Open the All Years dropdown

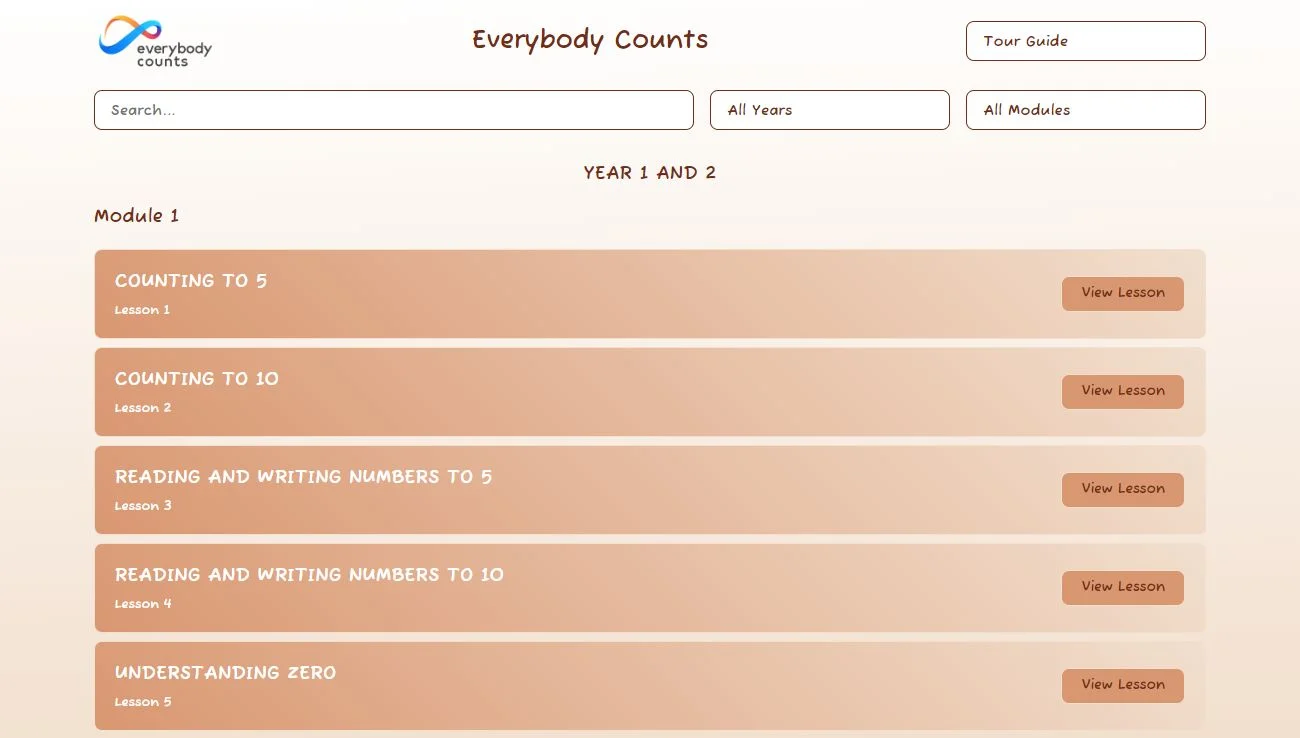[829, 110]
